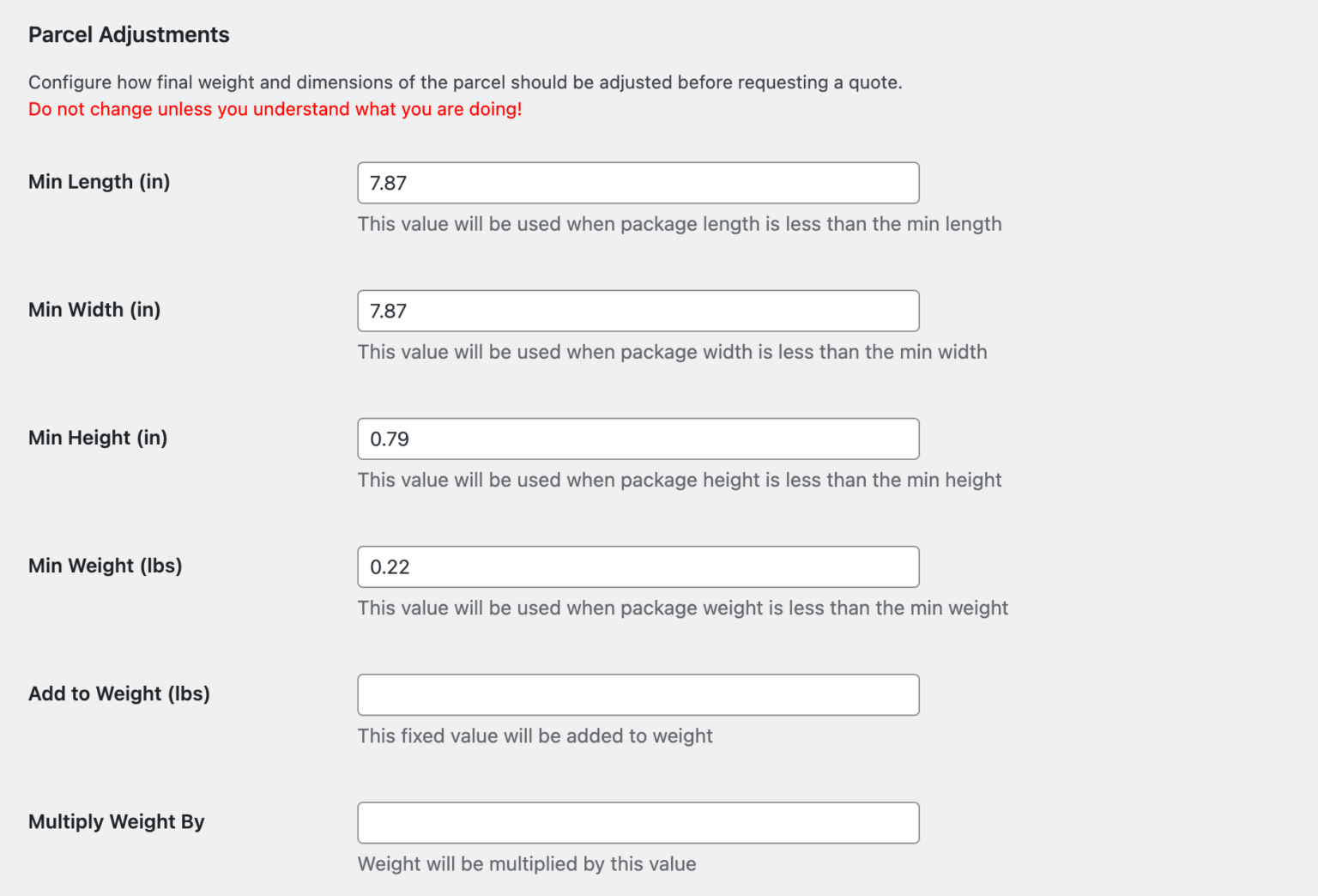Click the Min Length (in) label
This screenshot has width=1318, height=896.
click(99, 181)
